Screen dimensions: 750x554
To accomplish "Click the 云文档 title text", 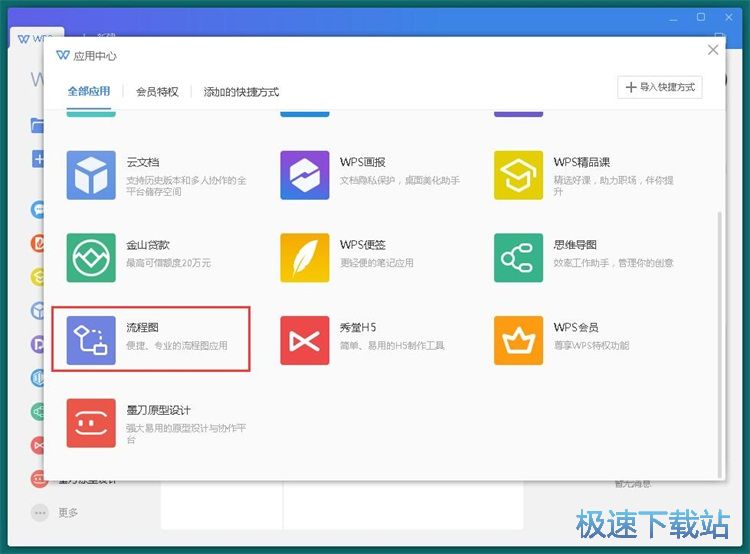I will point(143,162).
